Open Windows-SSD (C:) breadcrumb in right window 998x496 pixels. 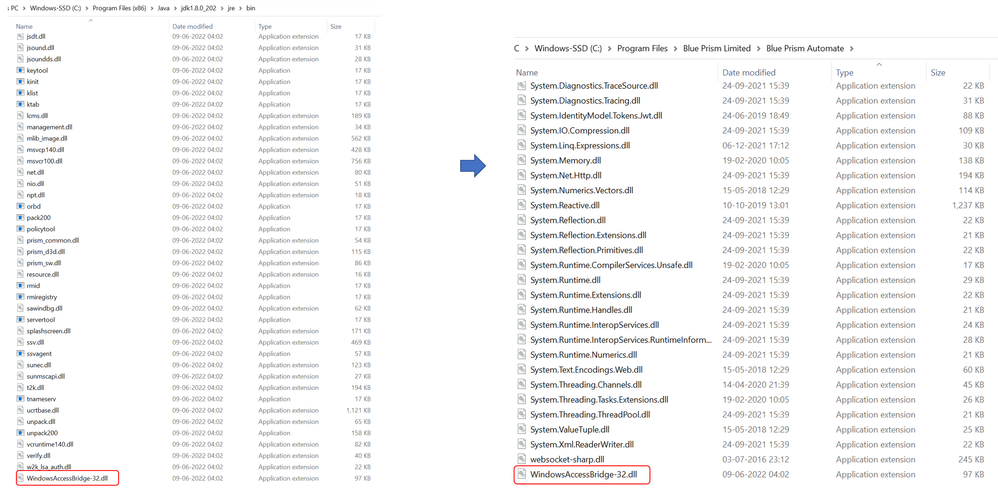pyautogui.click(x=568, y=48)
